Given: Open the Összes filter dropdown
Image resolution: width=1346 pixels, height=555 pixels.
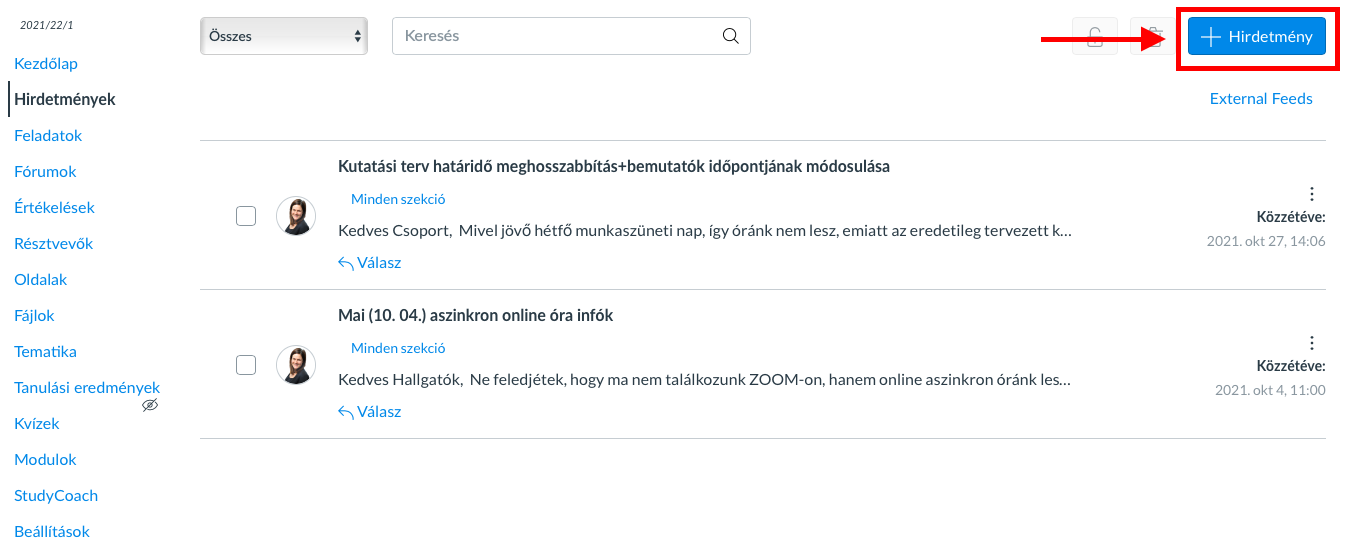Looking at the screenshot, I should (284, 36).
